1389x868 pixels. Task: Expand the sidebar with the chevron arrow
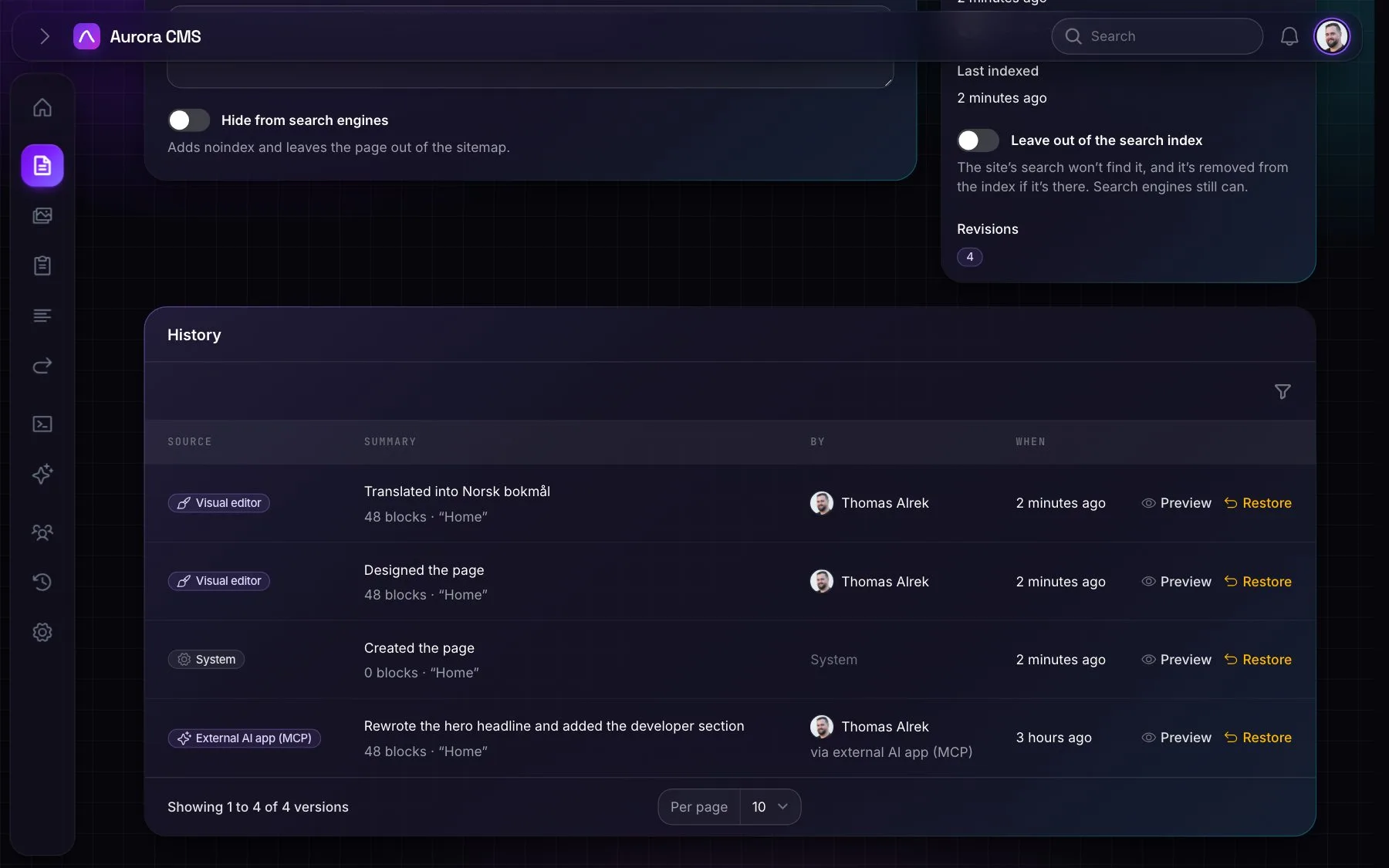(44, 36)
